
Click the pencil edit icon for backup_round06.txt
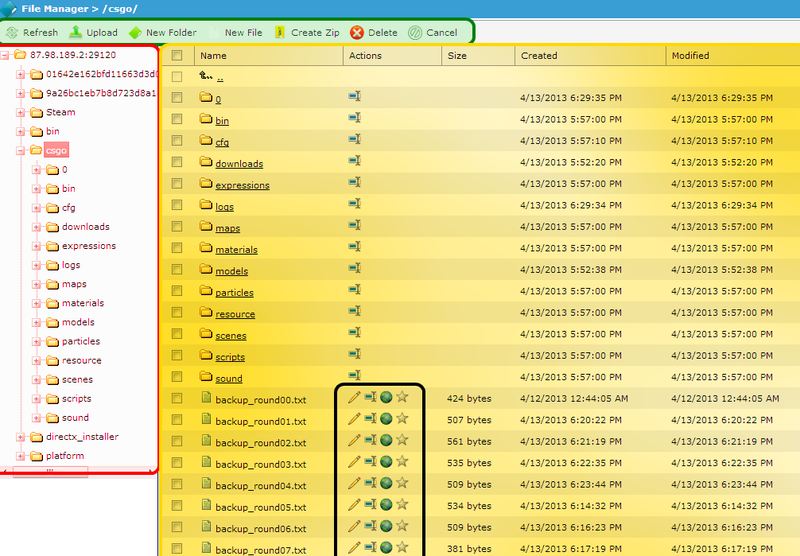pyautogui.click(x=354, y=526)
